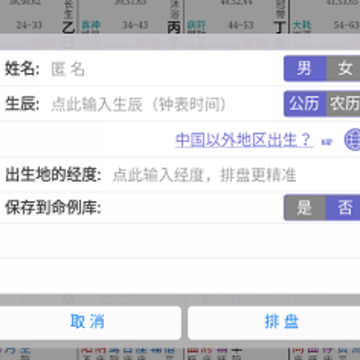Click 24-33 age range text
This screenshot has height=360, width=360.
(x=29, y=25)
